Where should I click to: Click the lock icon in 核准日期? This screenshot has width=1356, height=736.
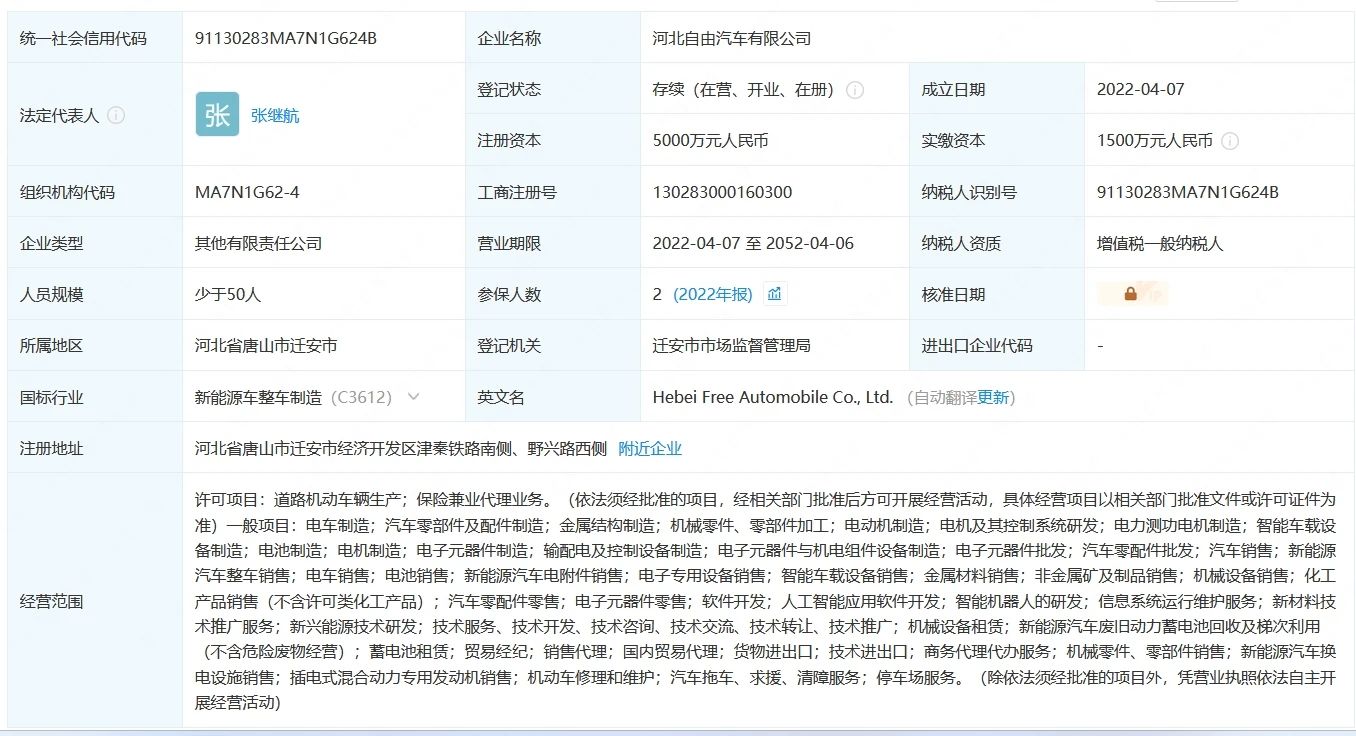[1130, 294]
